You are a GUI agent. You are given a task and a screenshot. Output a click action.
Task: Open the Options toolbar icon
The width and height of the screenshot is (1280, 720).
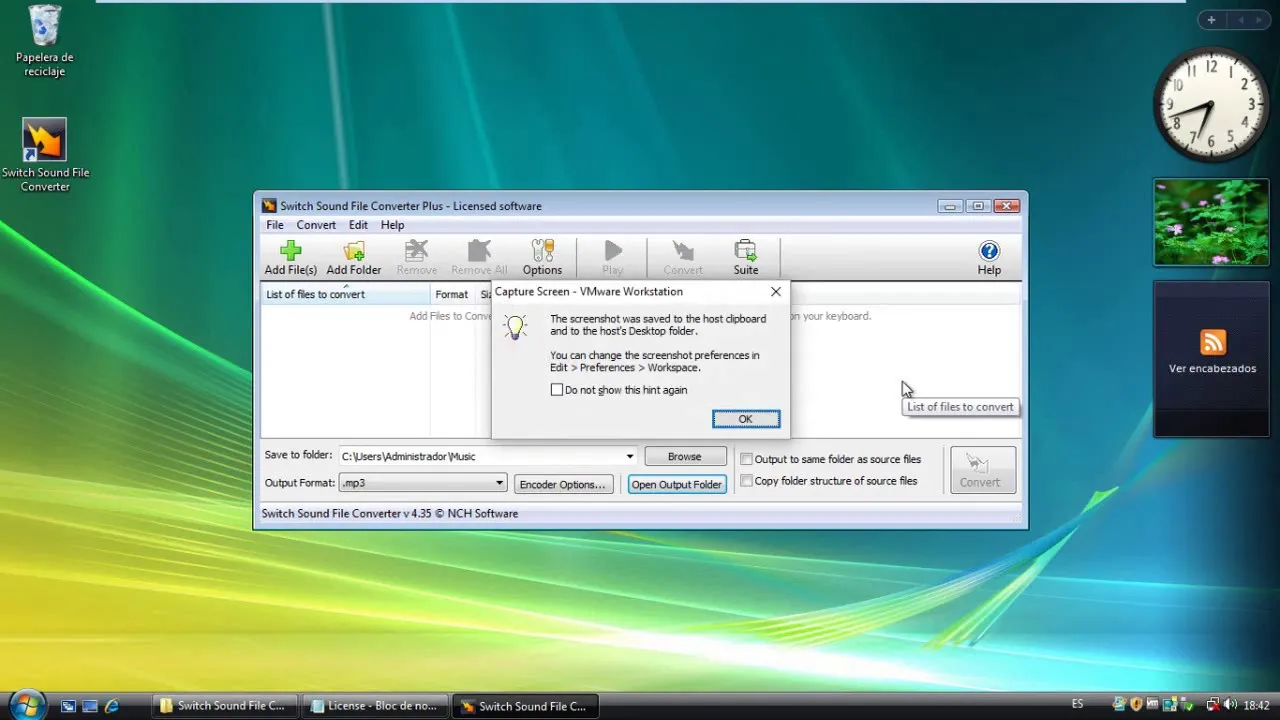tap(542, 257)
